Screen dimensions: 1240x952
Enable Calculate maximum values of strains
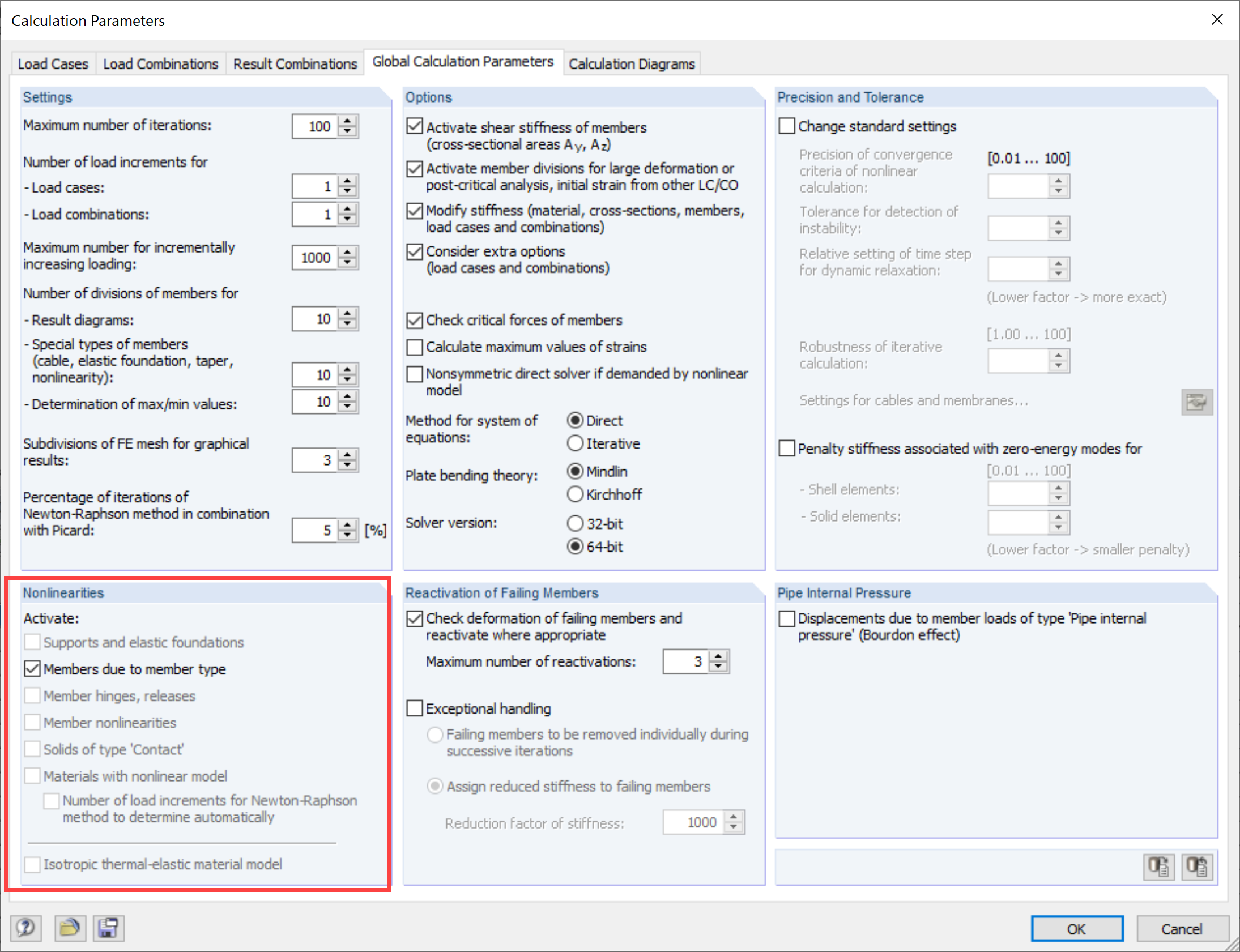coord(414,347)
